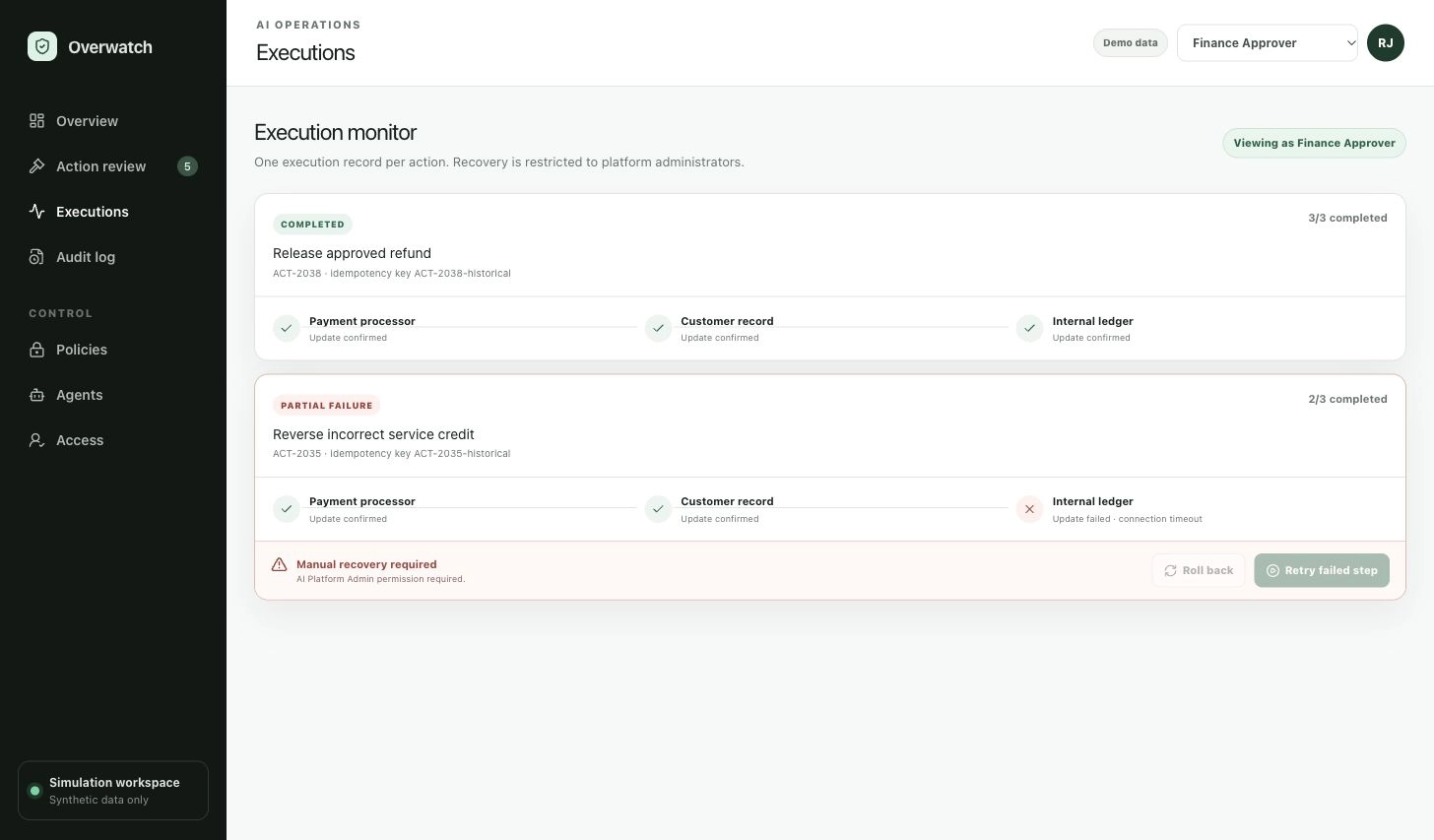Click ACT-2038 Payment processor checkmark icon
1434x840 pixels.
tap(287, 329)
